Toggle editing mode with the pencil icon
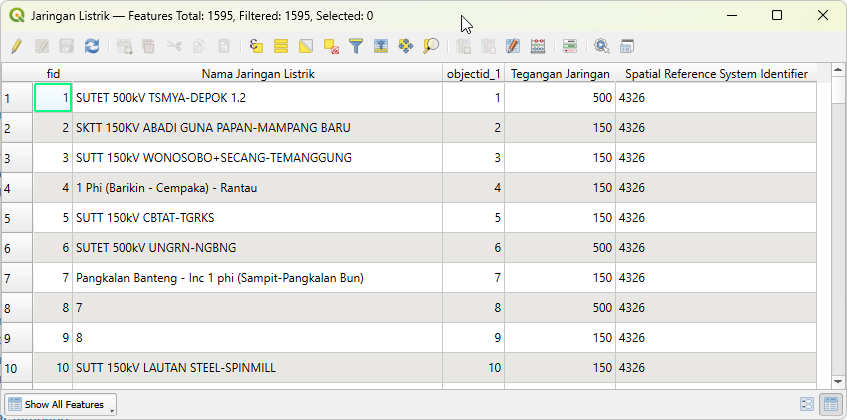The image size is (847, 420). pyautogui.click(x=16, y=46)
